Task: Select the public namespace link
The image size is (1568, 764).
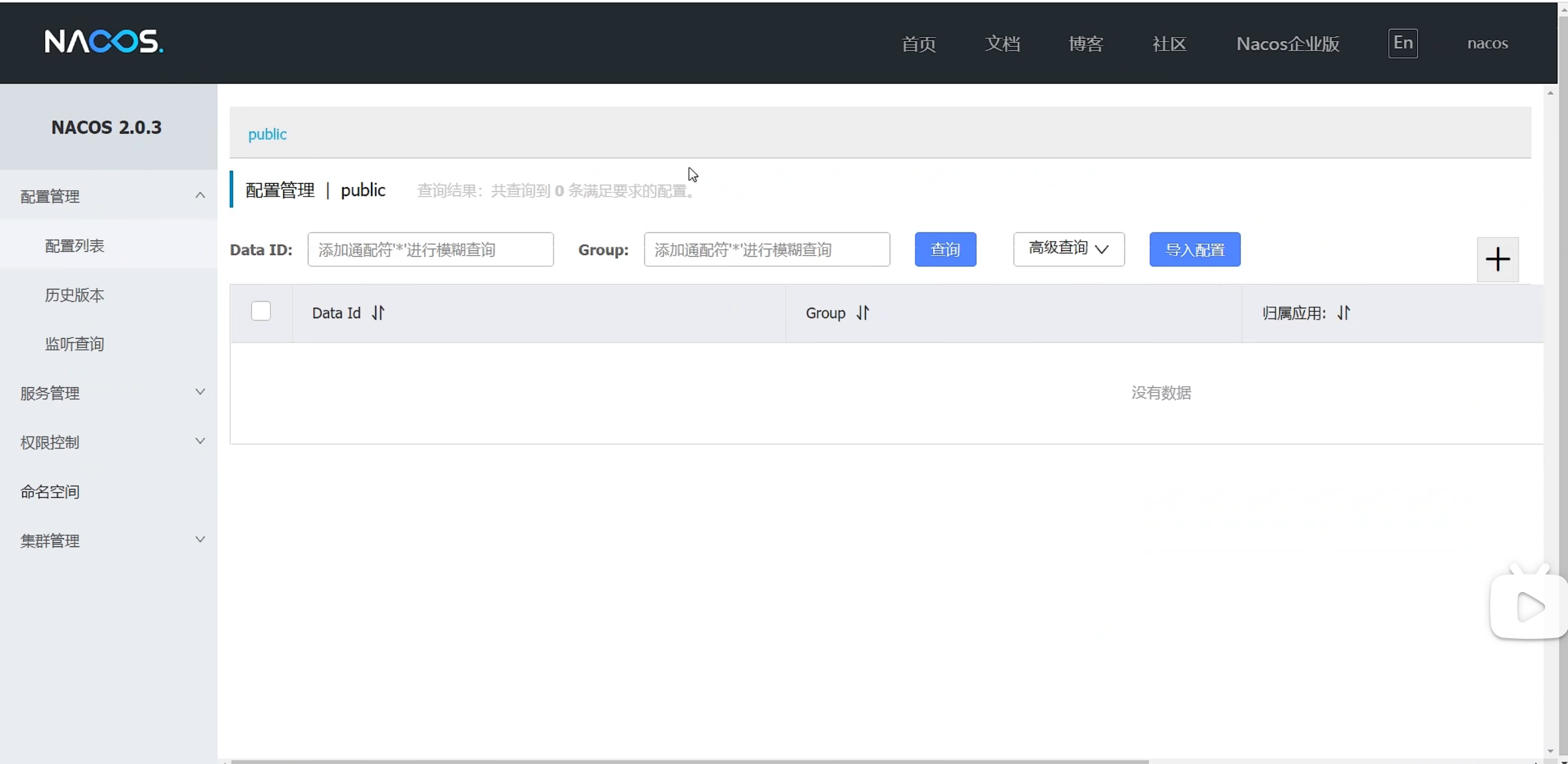Action: coord(267,134)
